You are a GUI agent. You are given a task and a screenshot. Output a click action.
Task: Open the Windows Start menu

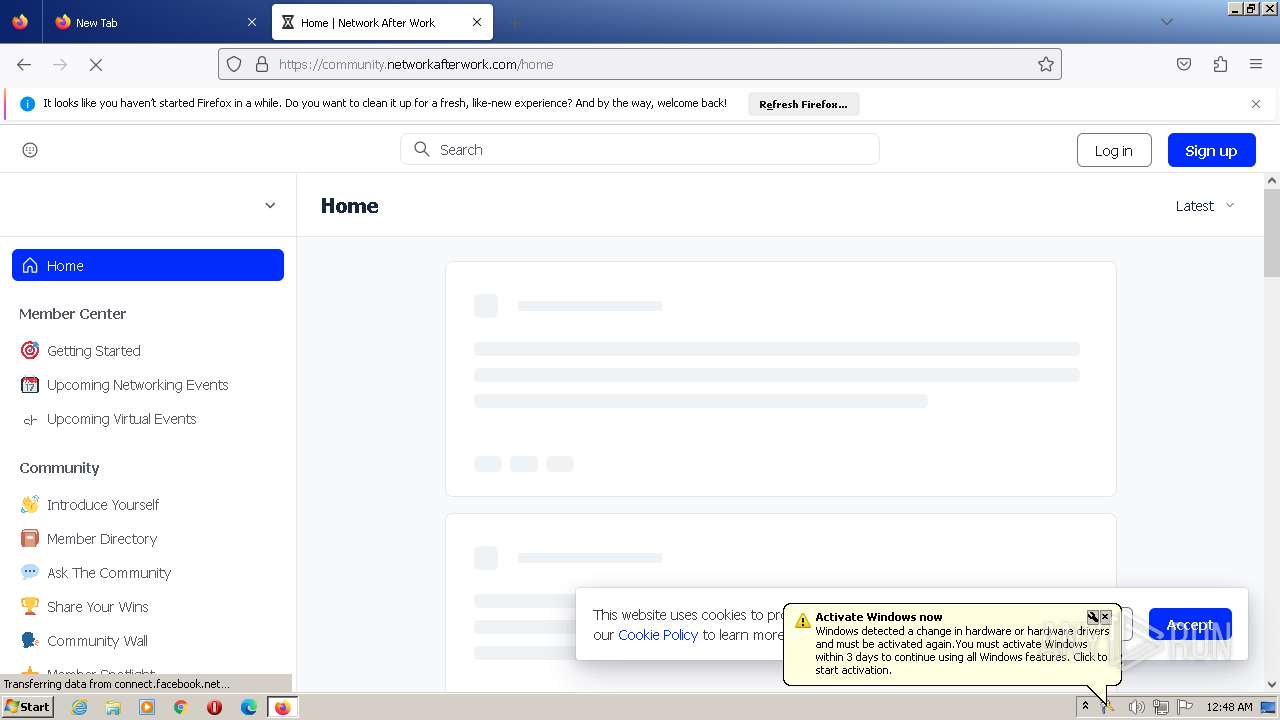pyautogui.click(x=27, y=707)
